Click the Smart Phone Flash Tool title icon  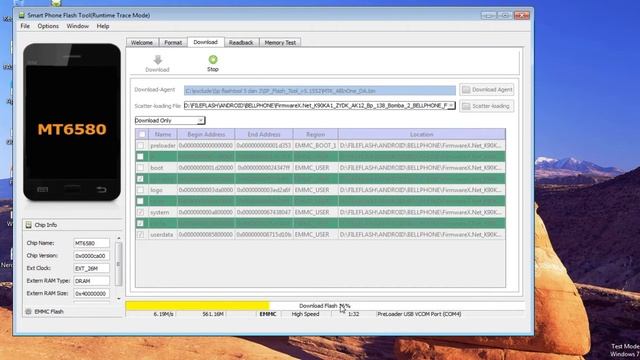point(22,15)
